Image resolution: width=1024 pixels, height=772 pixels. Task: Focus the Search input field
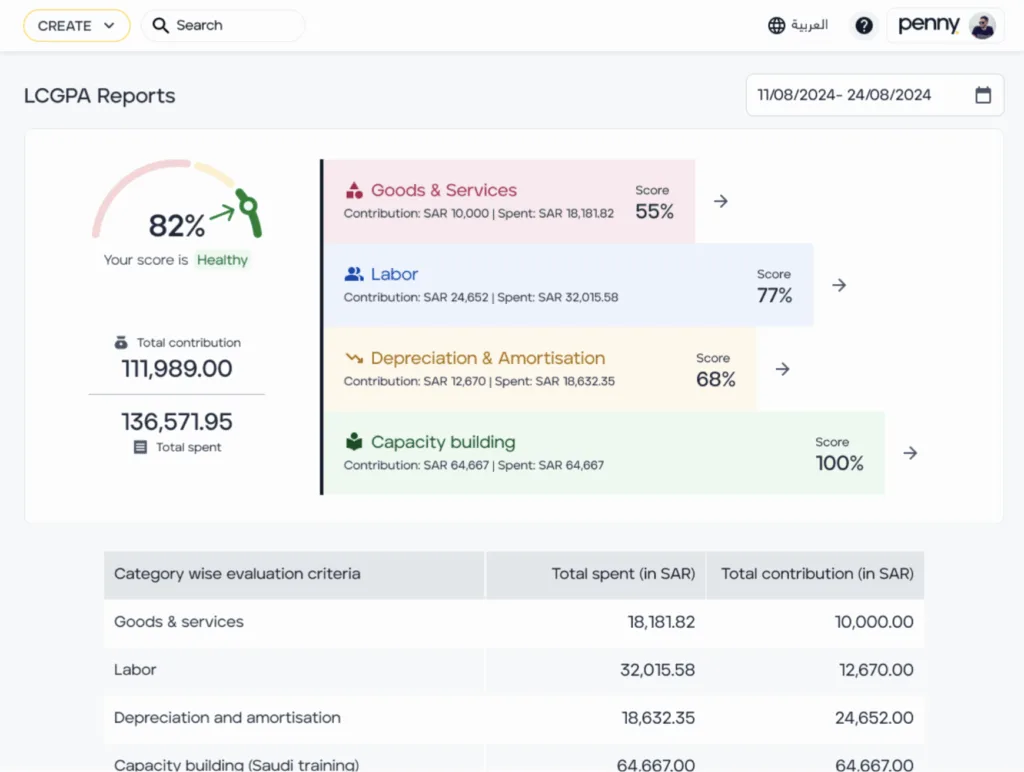click(x=223, y=25)
